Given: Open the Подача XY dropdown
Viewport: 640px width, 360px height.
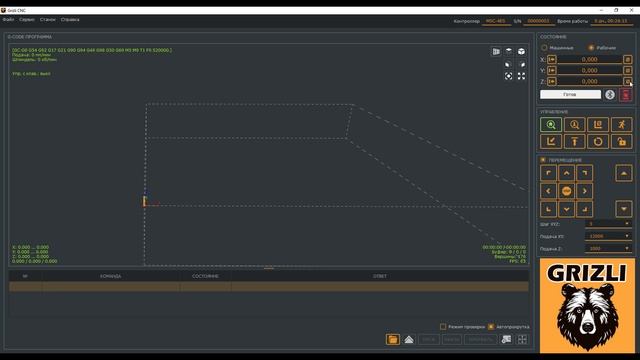Looking at the screenshot, I should [608, 236].
